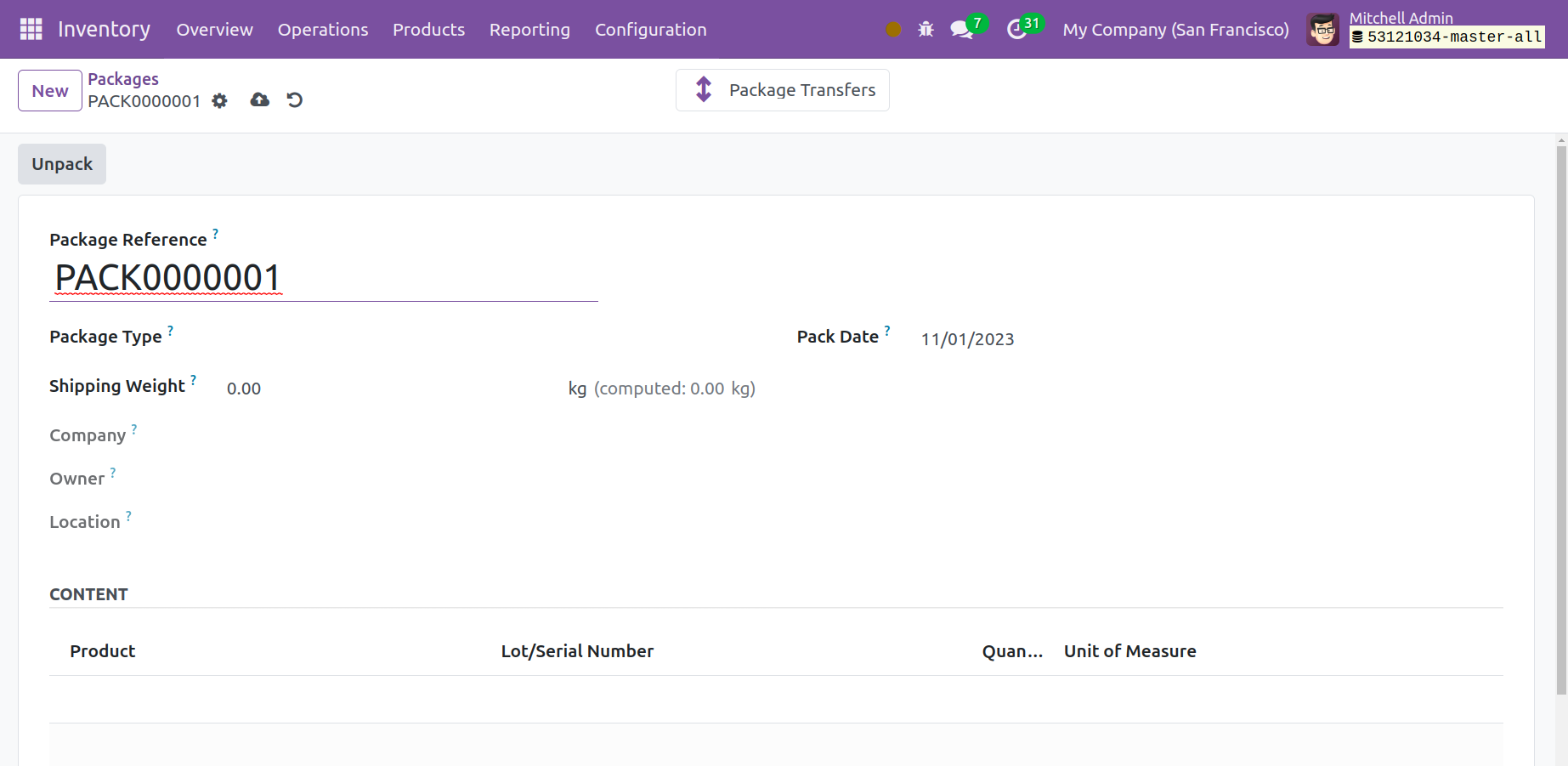Click the Package Reference input field

323,278
